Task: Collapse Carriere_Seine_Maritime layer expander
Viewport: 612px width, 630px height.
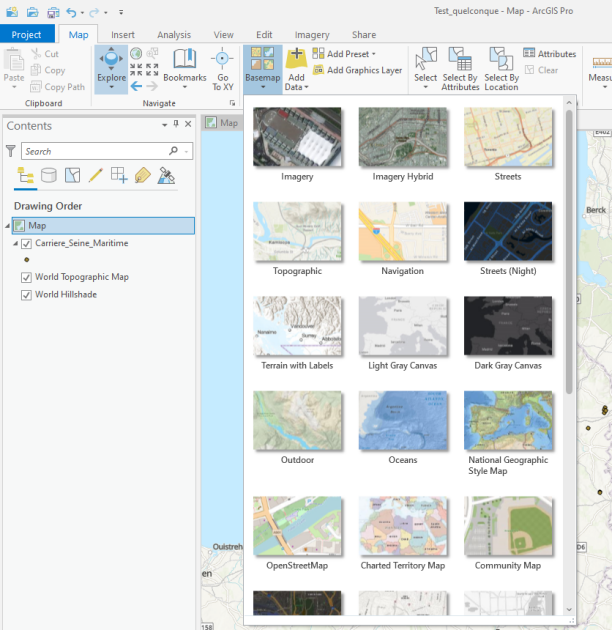Action: [16, 243]
